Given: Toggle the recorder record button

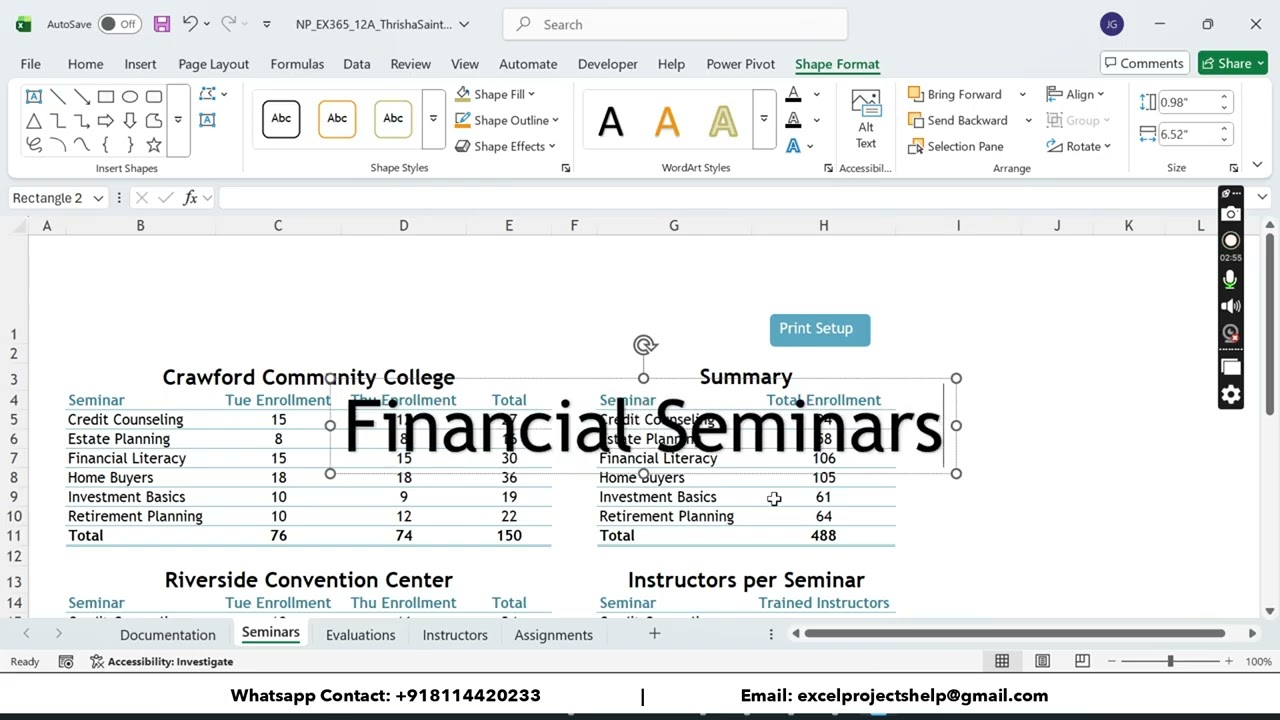Looking at the screenshot, I should tap(1231, 241).
